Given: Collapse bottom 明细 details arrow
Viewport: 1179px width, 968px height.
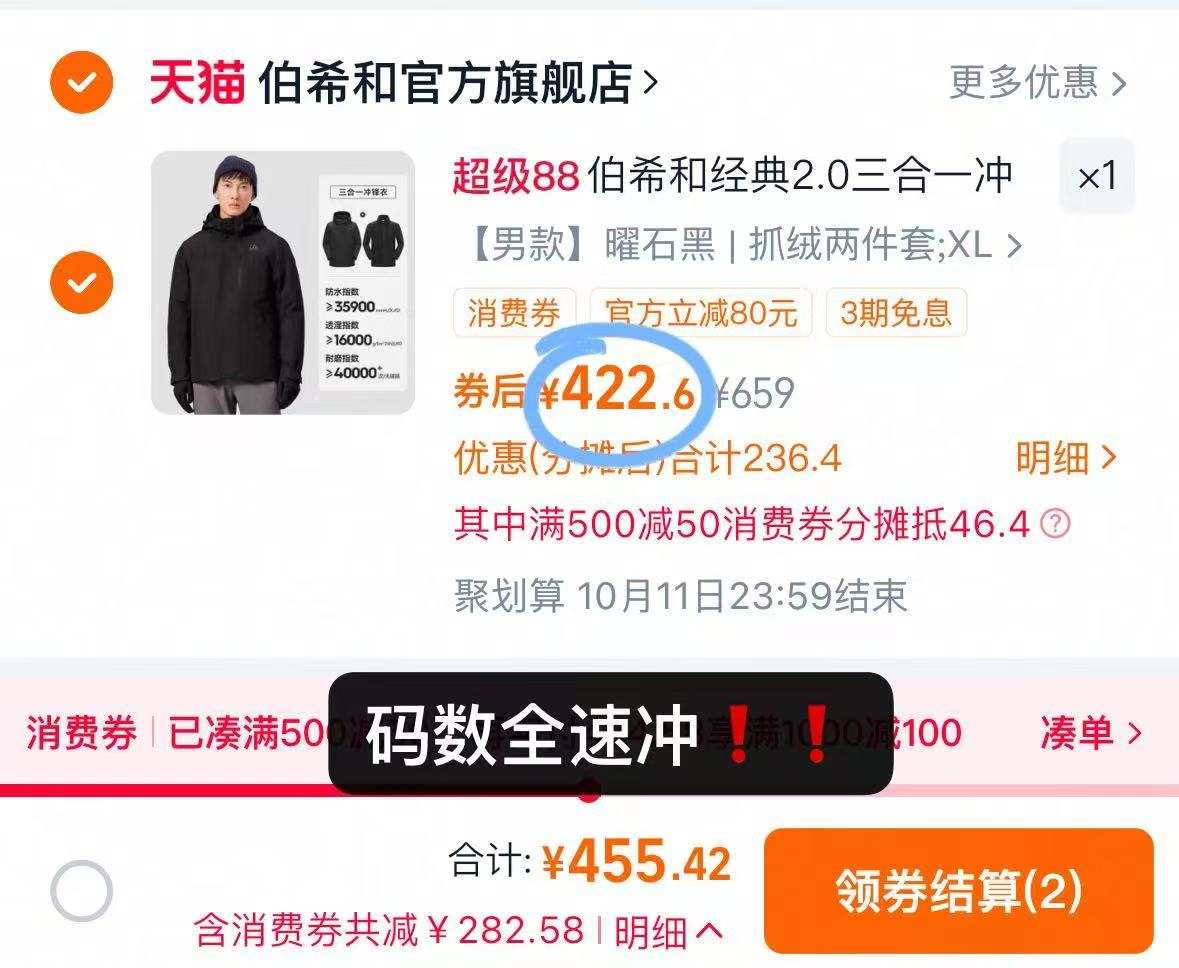Looking at the screenshot, I should coord(669,931).
